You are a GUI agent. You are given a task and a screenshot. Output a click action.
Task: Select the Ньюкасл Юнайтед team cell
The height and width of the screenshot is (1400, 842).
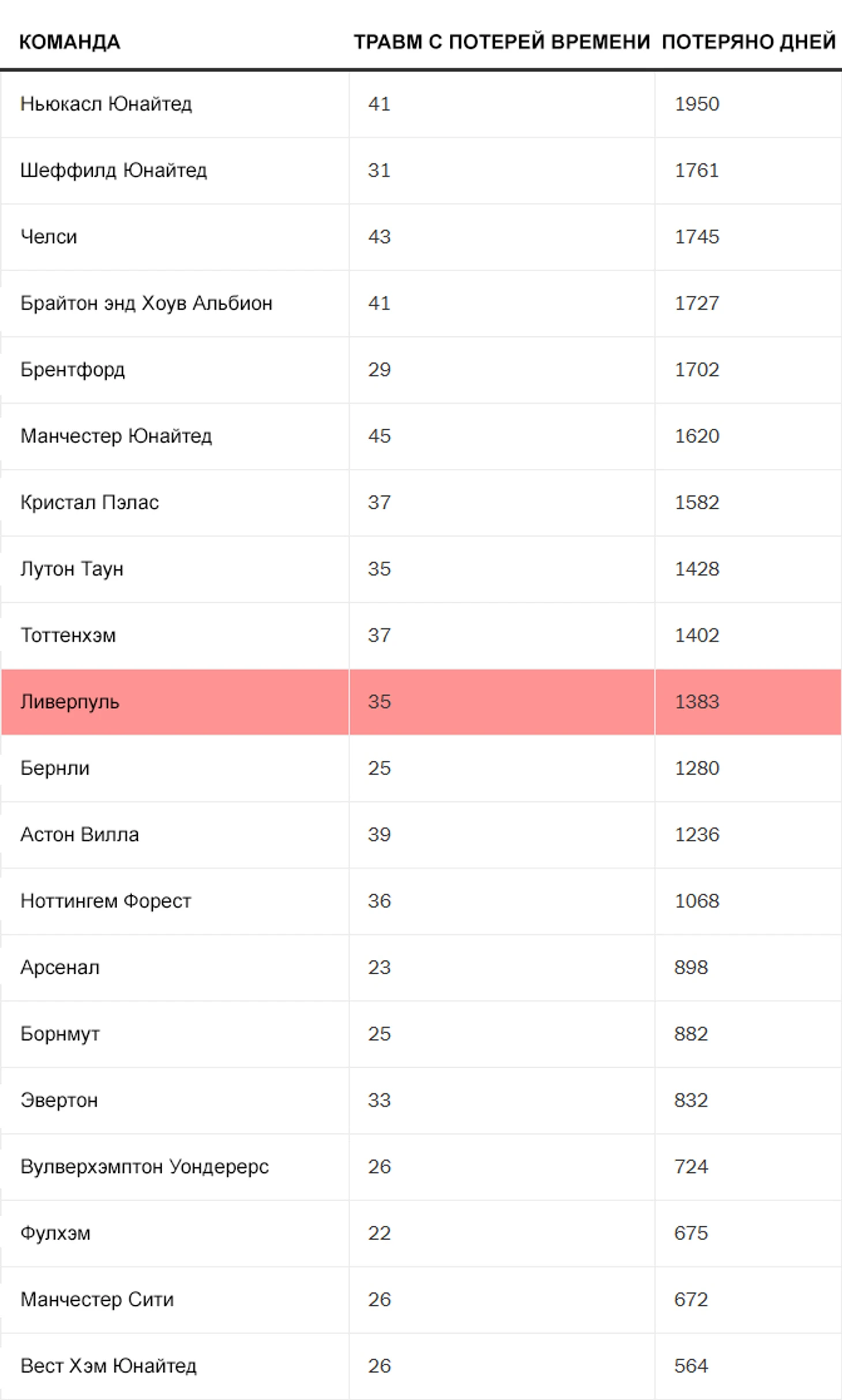pyautogui.click(x=106, y=104)
